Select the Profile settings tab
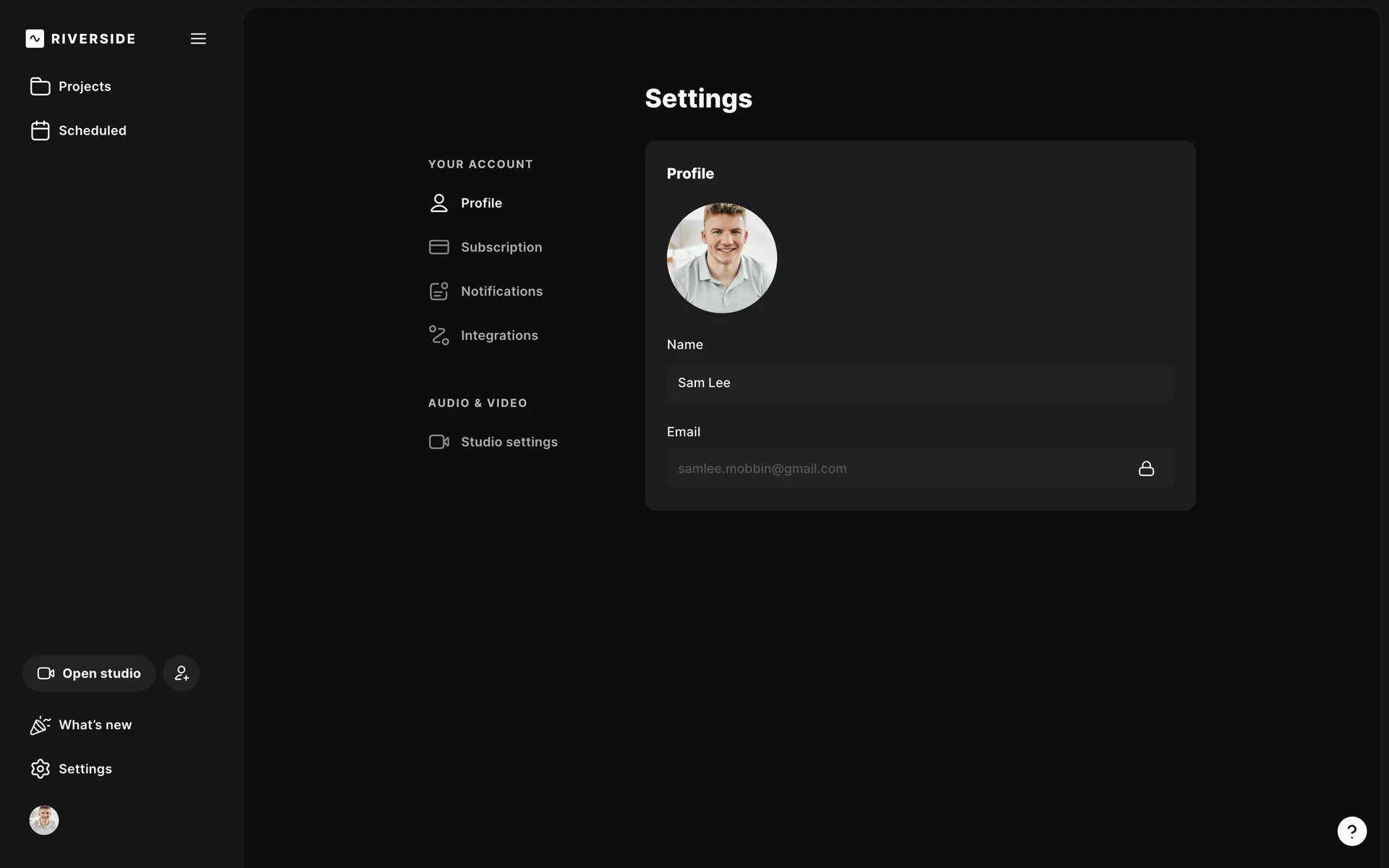Screen dimensions: 1389x868 (481, 203)
